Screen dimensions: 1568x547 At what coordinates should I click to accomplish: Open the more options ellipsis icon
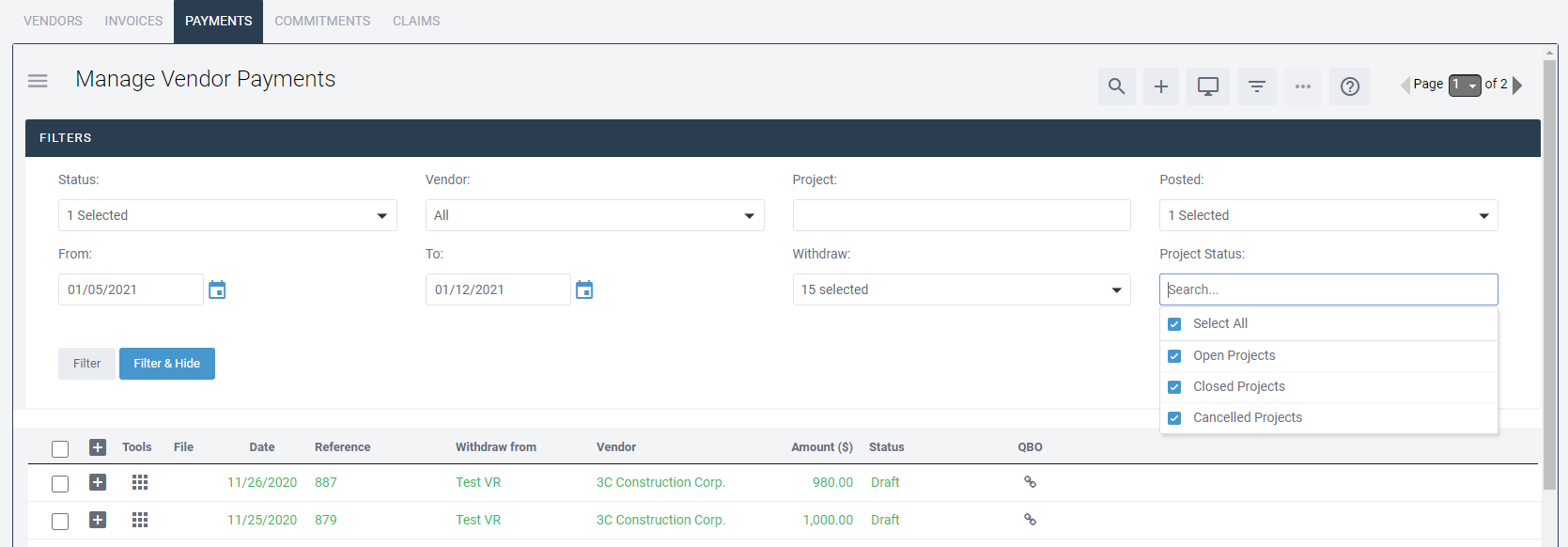1302,86
